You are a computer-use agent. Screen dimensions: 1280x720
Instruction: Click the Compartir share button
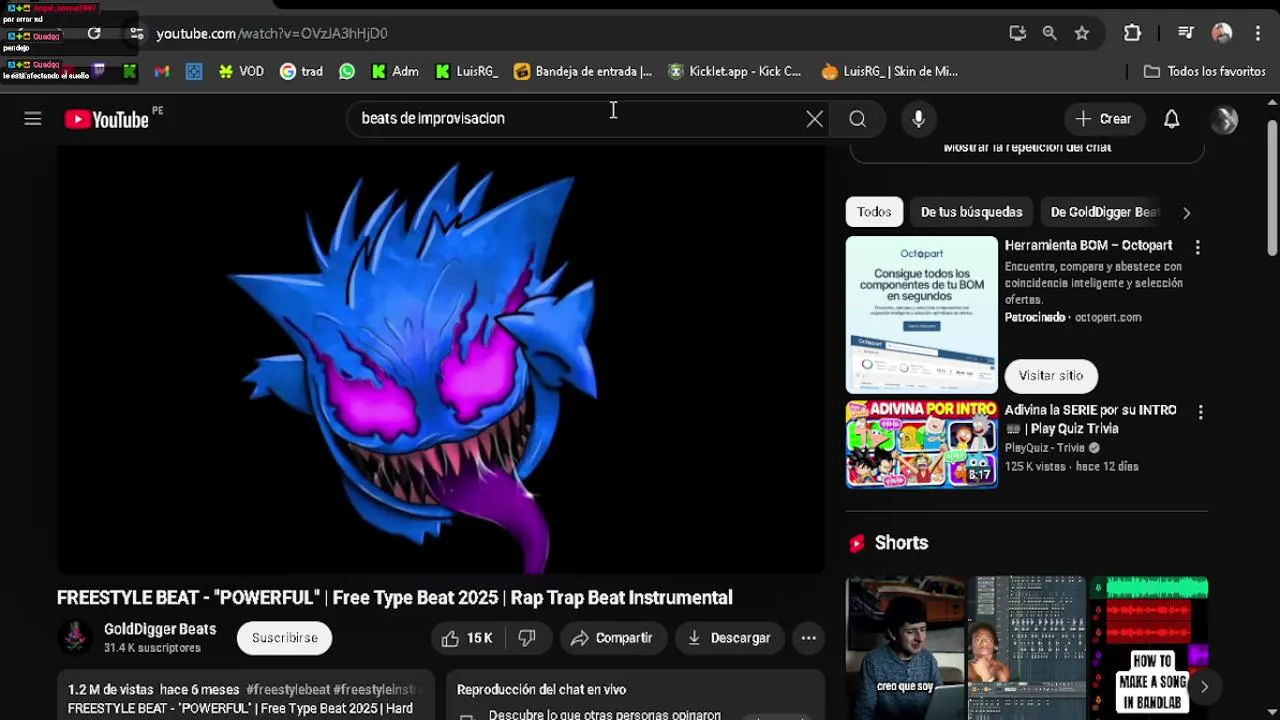611,638
